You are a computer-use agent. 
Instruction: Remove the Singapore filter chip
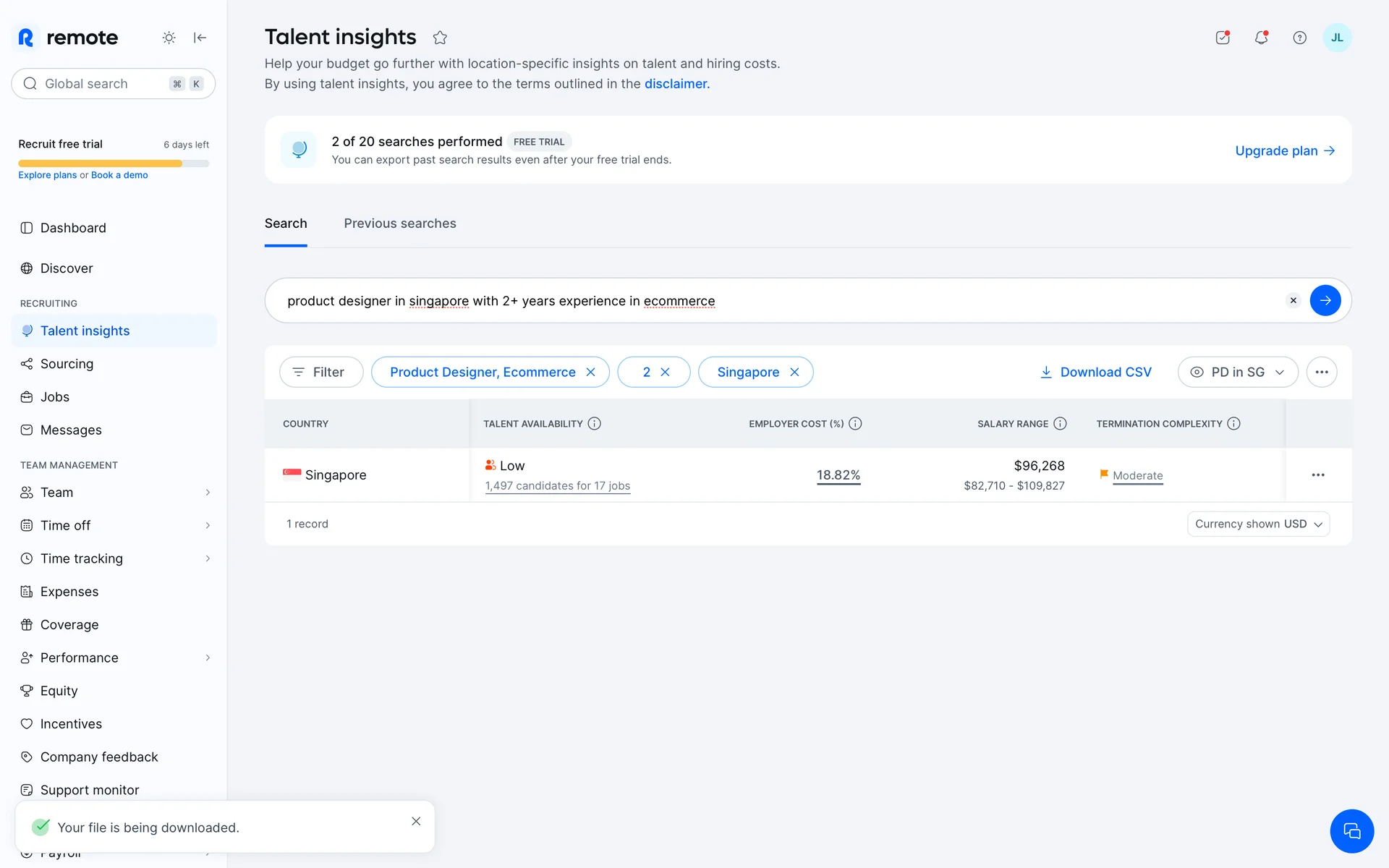[x=794, y=372]
